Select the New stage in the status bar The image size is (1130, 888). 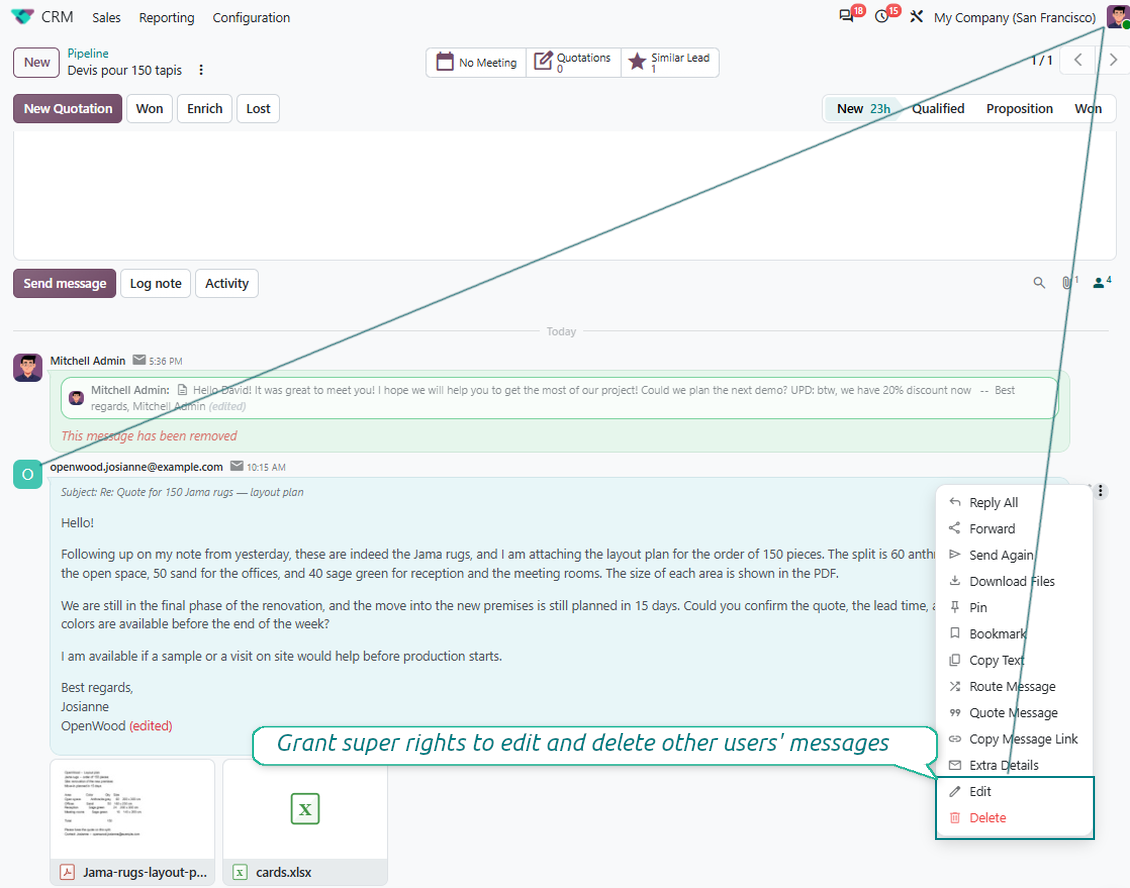[863, 109]
